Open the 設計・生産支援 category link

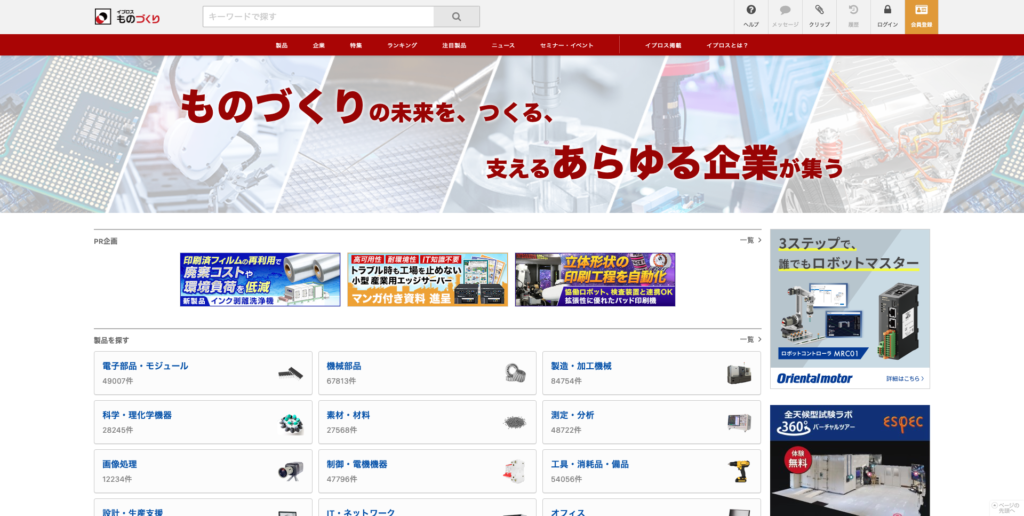(133, 512)
